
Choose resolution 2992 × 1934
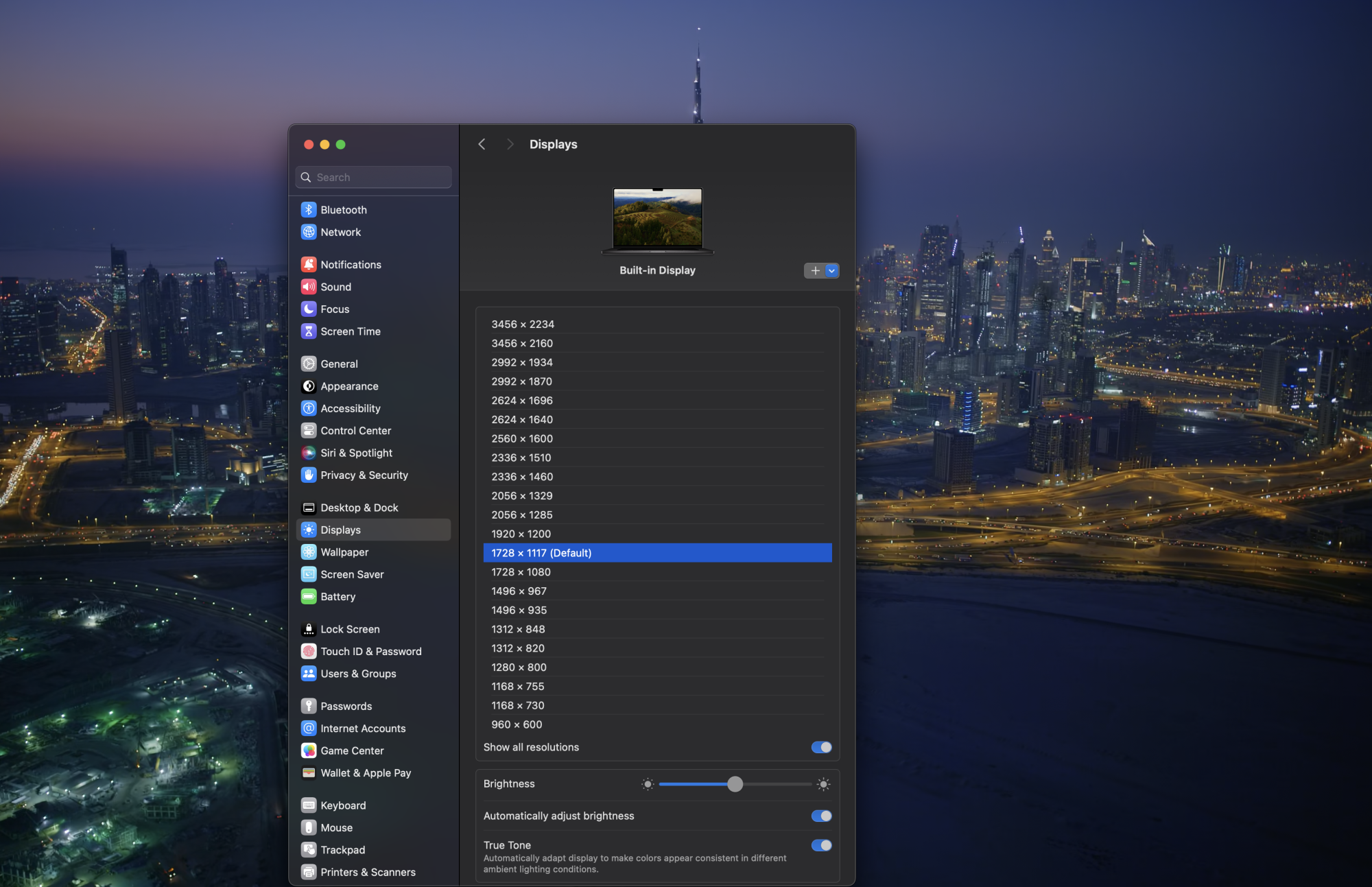coord(657,362)
